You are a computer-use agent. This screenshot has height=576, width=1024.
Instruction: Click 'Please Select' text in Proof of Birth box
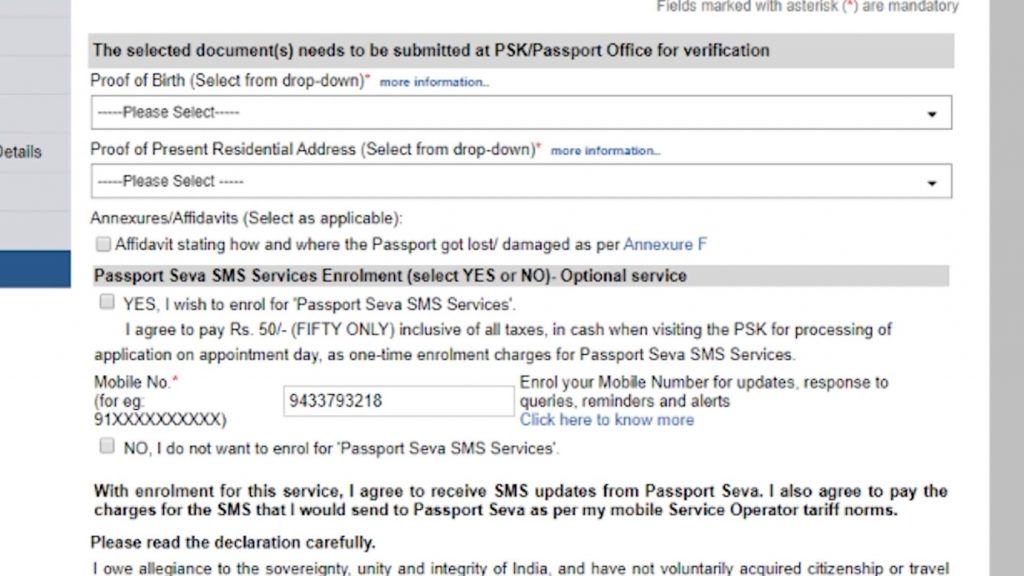[x=168, y=113]
